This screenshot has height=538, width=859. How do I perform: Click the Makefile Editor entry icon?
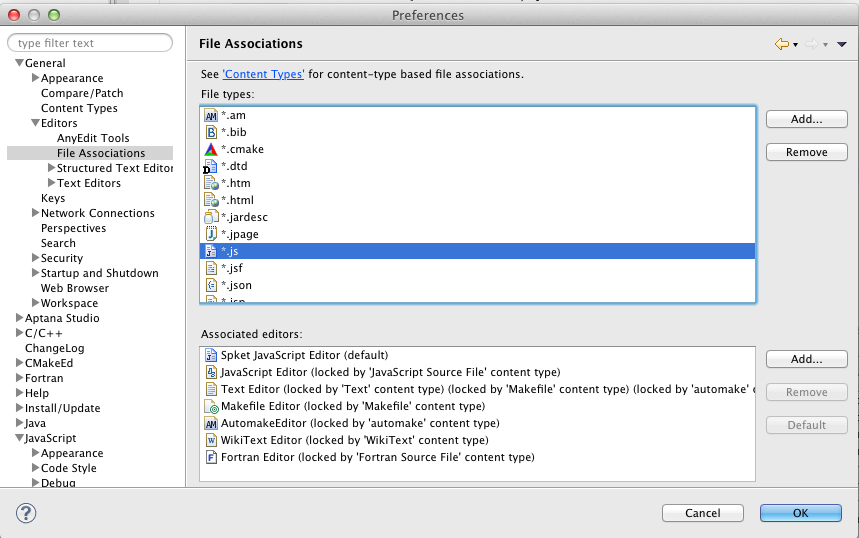(x=211, y=407)
